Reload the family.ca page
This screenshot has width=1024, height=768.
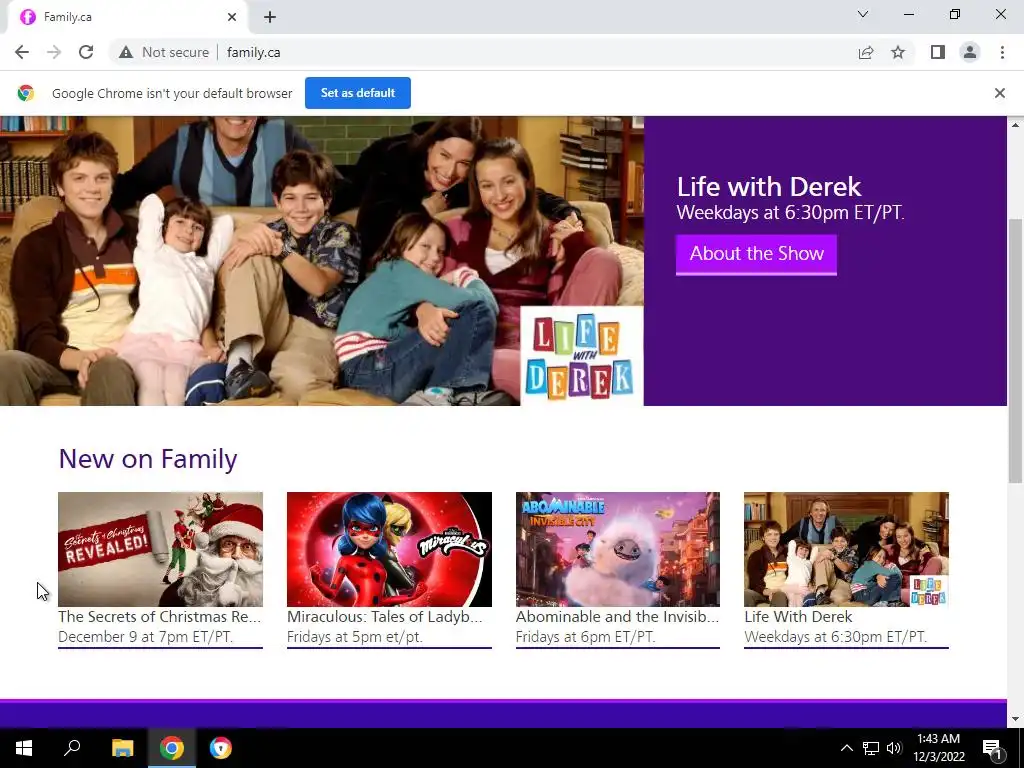coord(86,52)
